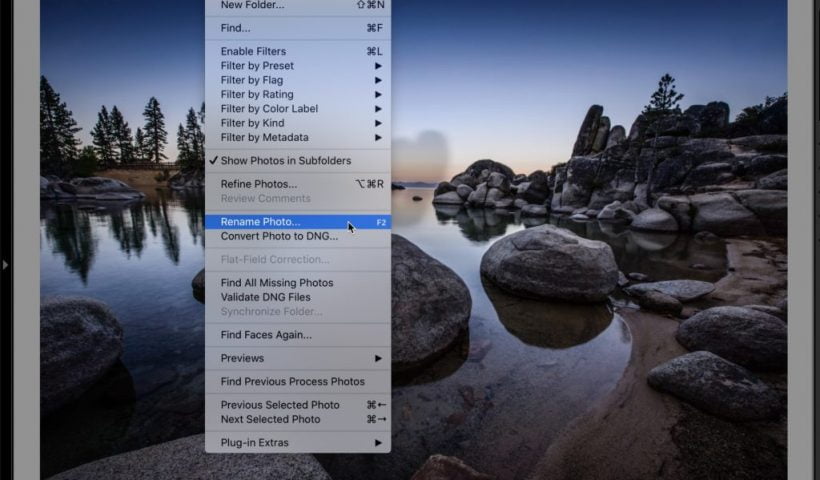The height and width of the screenshot is (480, 820).
Task: Expand Filter by Rating submenu
Action: click(x=256, y=94)
